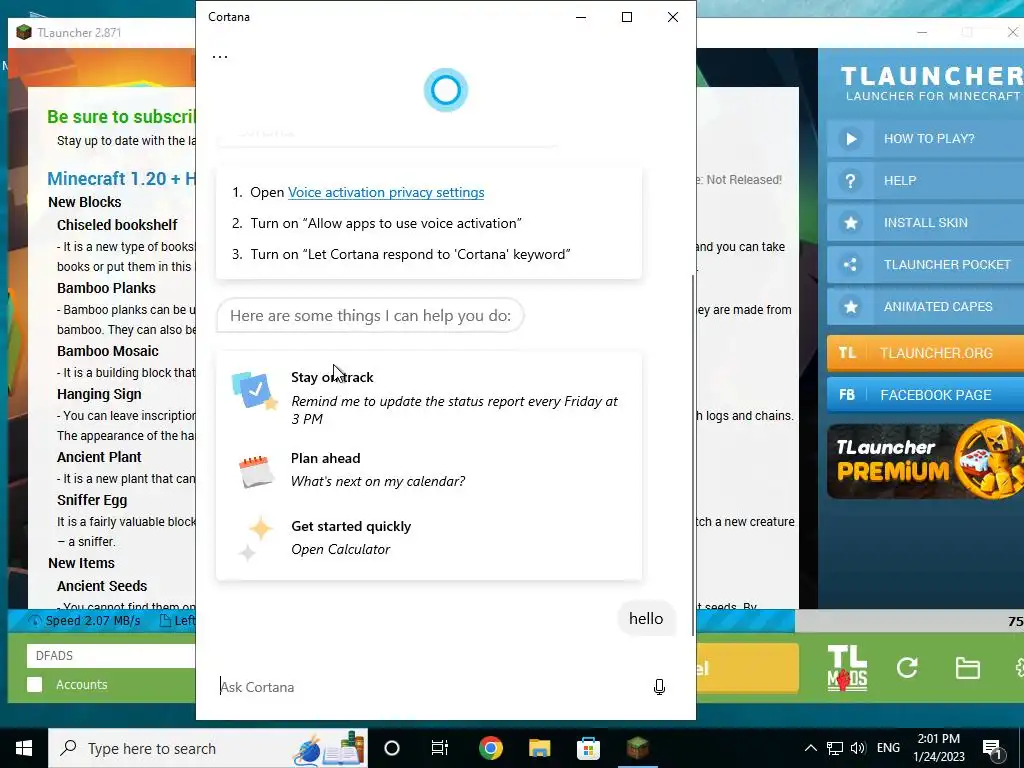Click the Chiseled bookshelf heading in TLauncher
This screenshot has width=1024, height=768.
[x=117, y=225]
